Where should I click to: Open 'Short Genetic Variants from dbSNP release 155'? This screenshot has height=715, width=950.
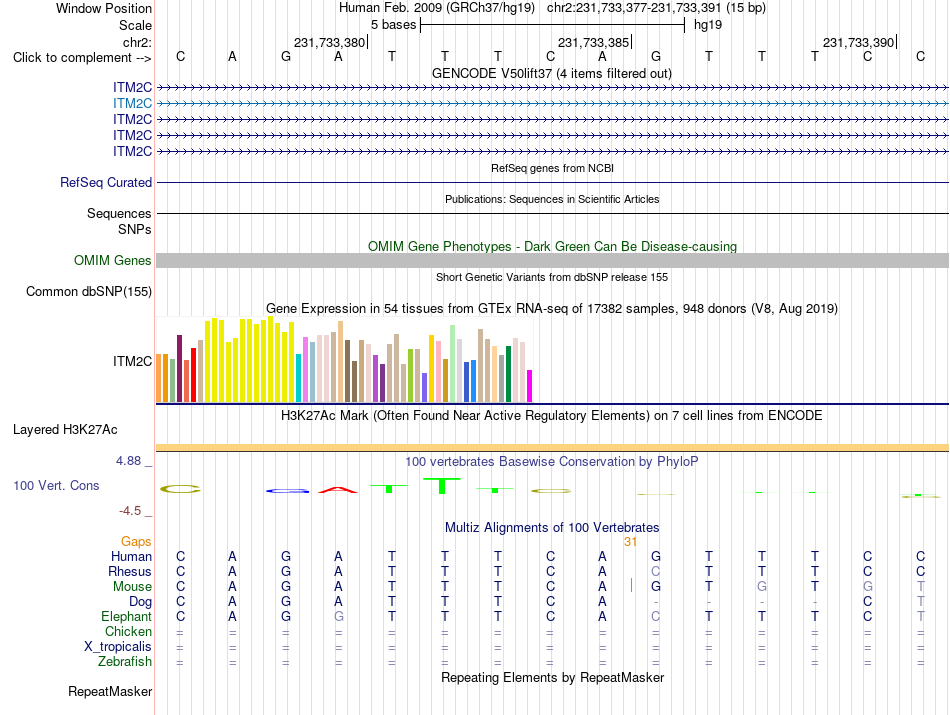552,278
